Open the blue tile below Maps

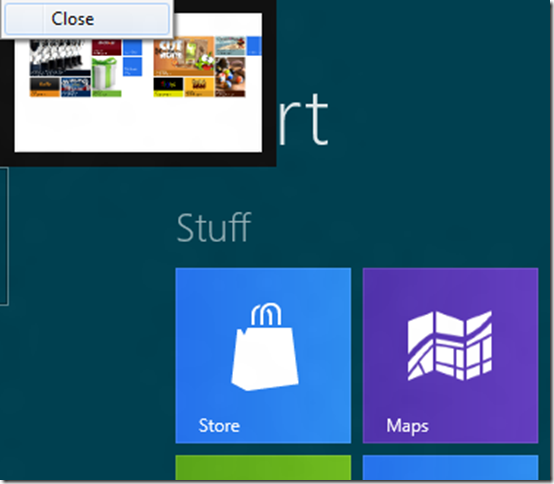[450, 467]
